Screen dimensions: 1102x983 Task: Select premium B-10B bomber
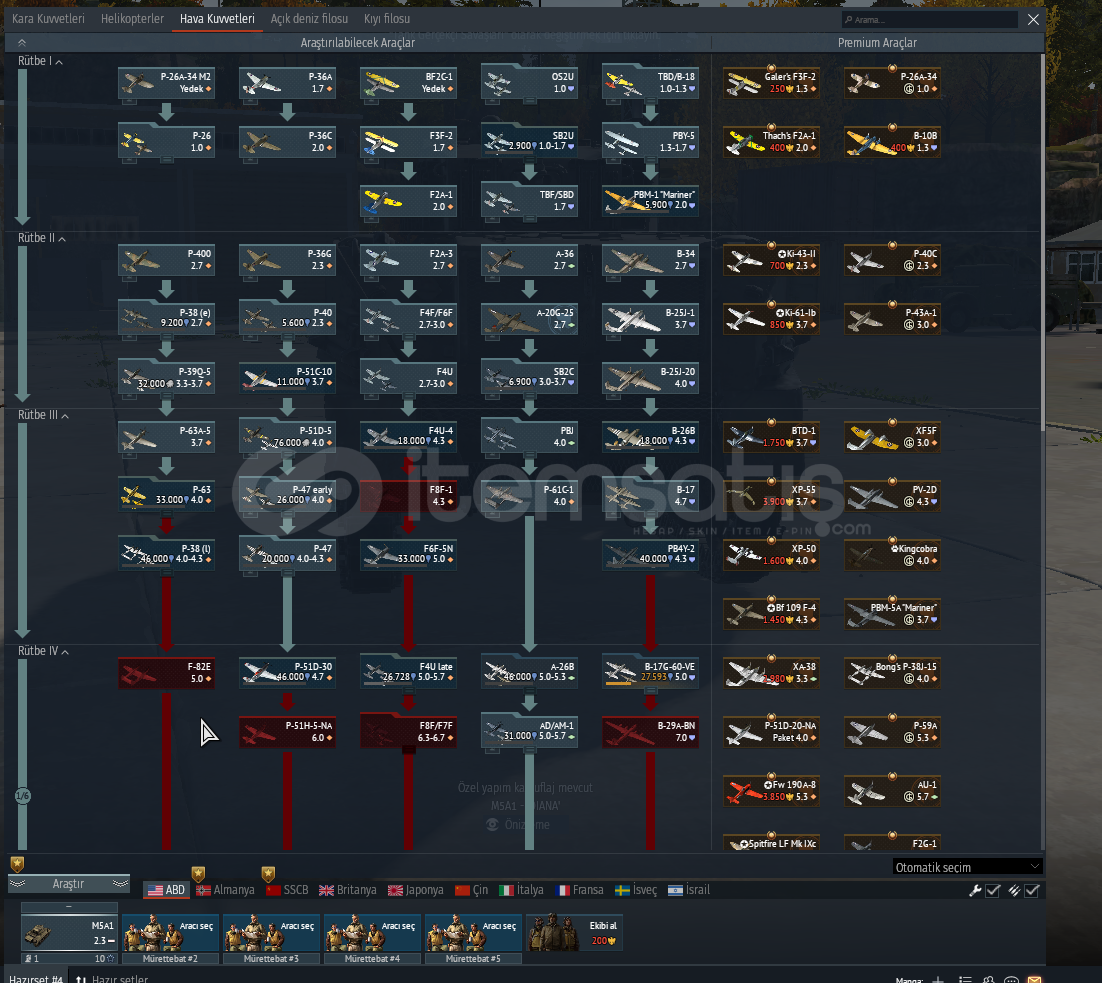click(893, 142)
